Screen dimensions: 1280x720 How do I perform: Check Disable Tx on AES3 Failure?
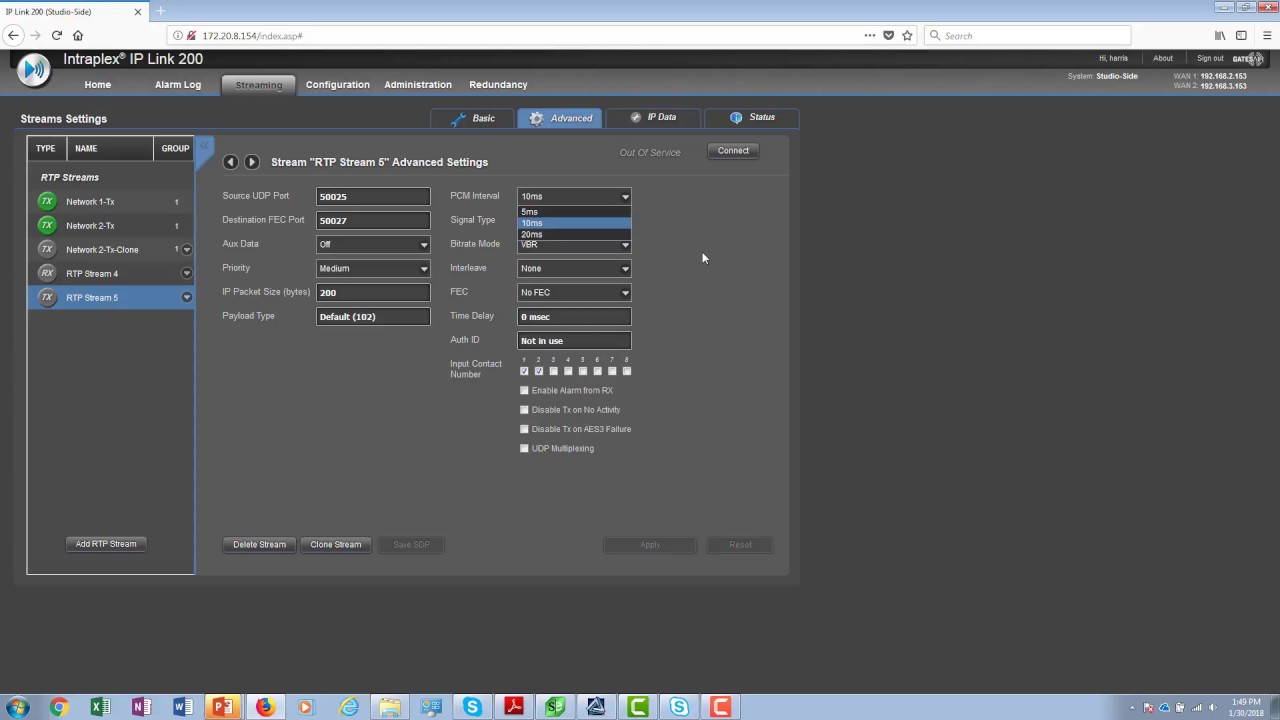tap(524, 429)
